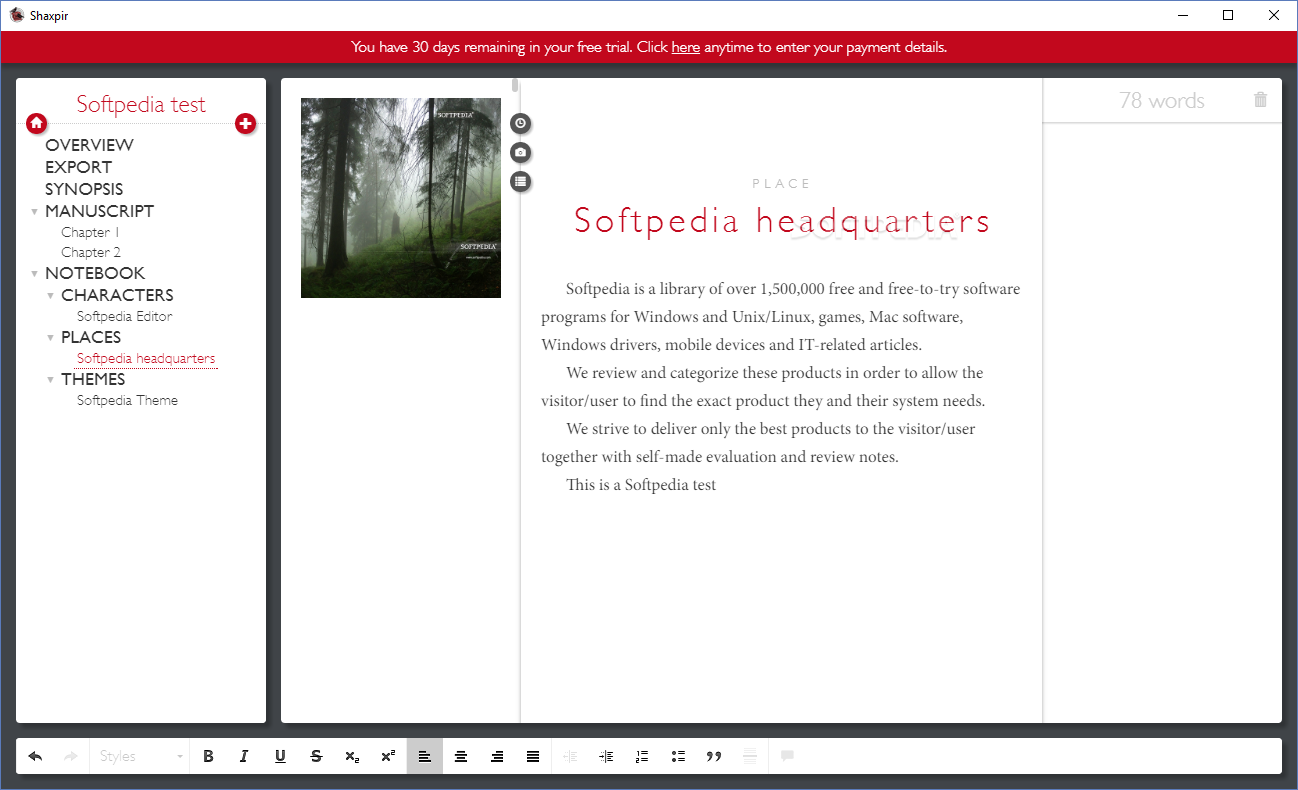Select justified text alignment
Screen dimensions: 1298x790
tap(533, 756)
